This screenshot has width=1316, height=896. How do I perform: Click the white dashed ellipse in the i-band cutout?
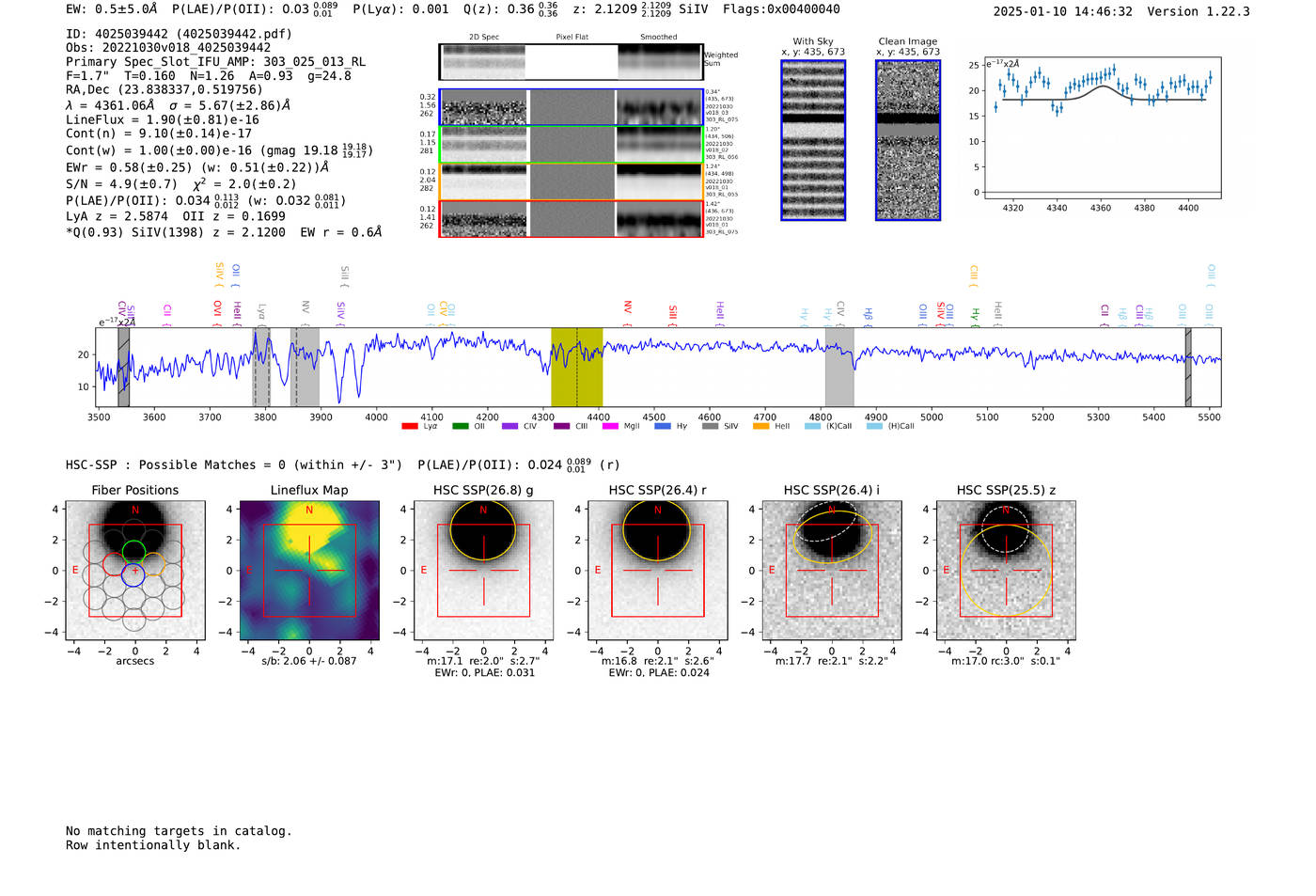[x=827, y=522]
